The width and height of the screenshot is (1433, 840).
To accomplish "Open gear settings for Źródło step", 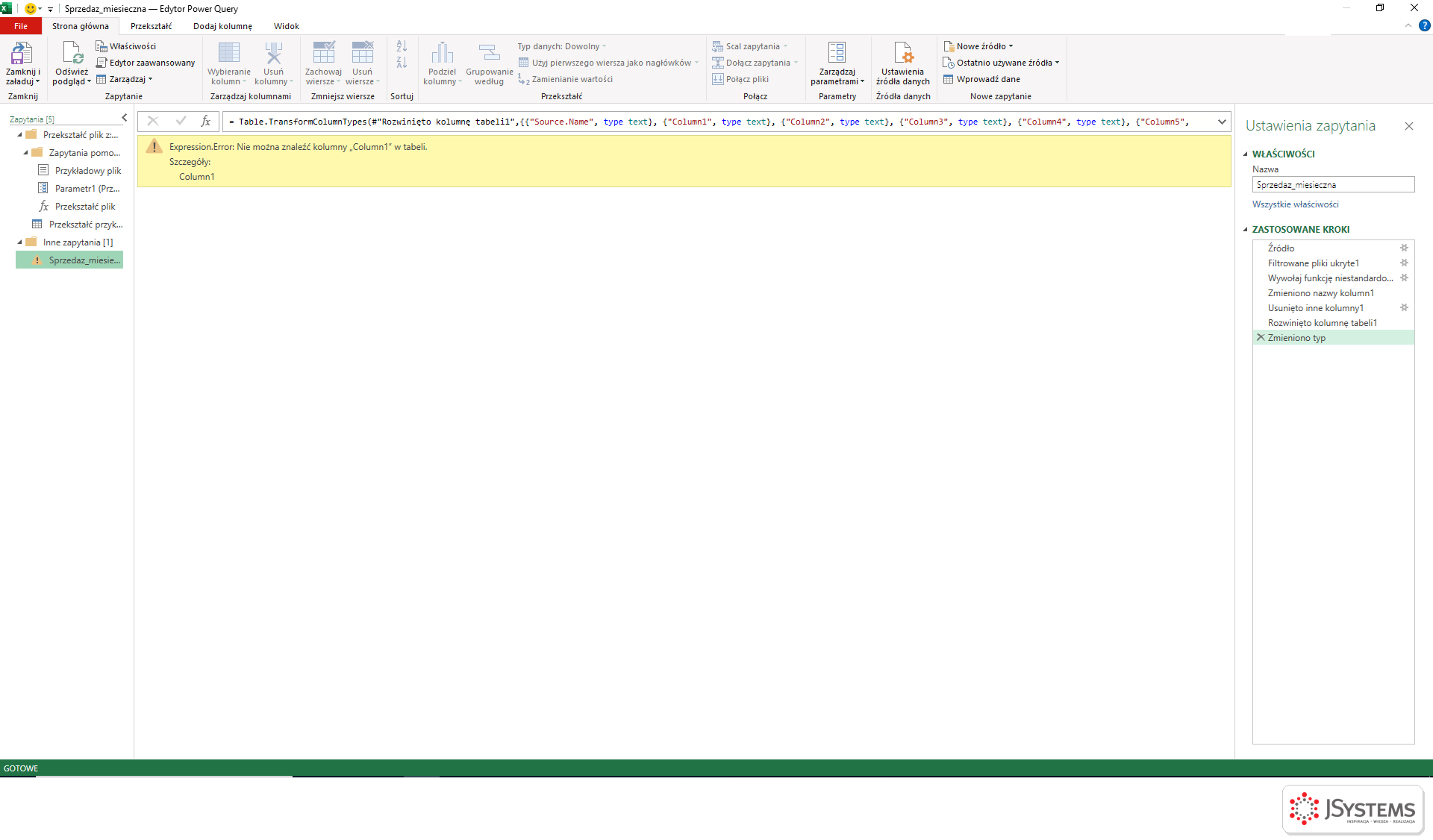I will pyautogui.click(x=1404, y=248).
